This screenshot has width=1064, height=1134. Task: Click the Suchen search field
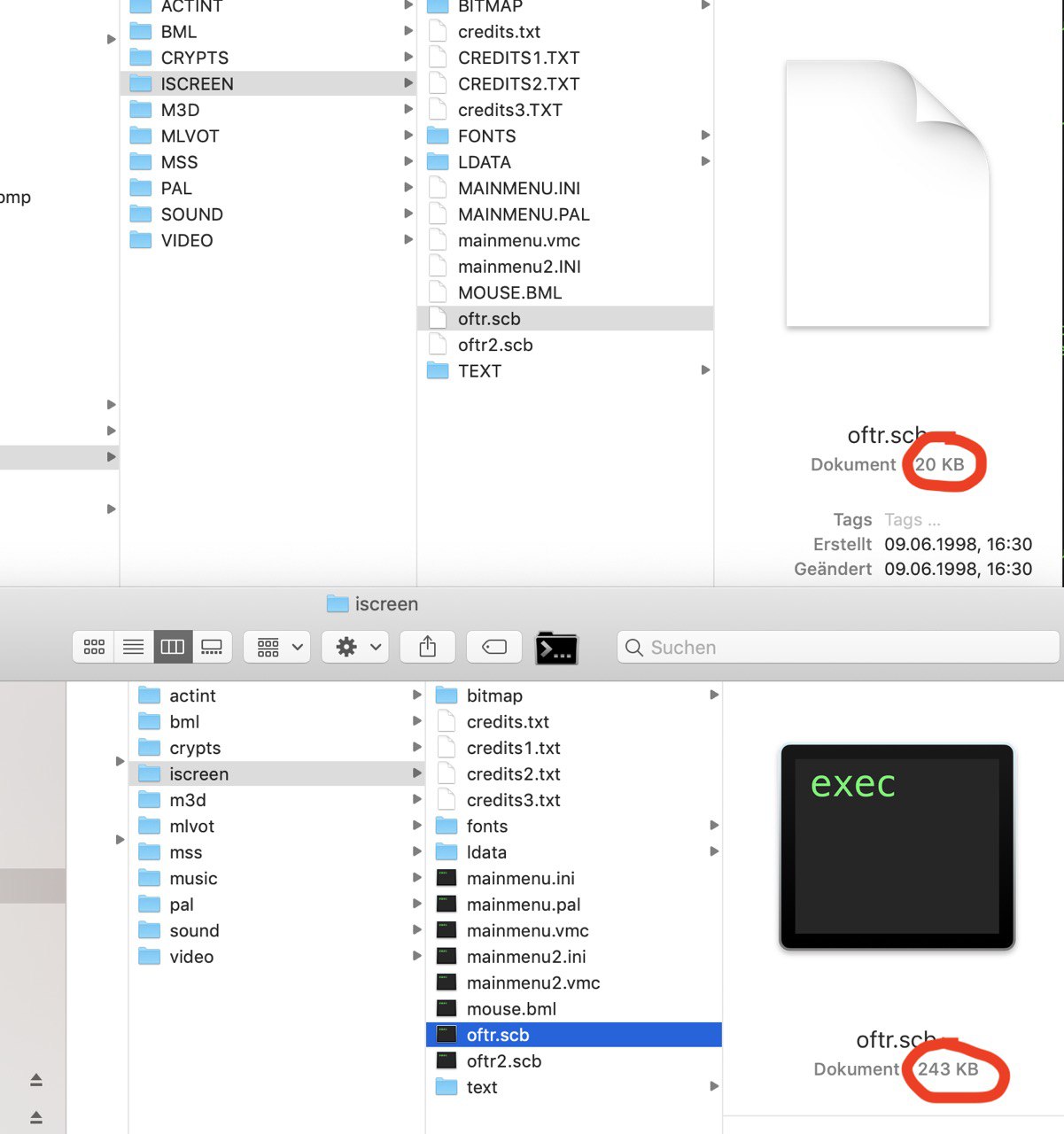coord(838,647)
